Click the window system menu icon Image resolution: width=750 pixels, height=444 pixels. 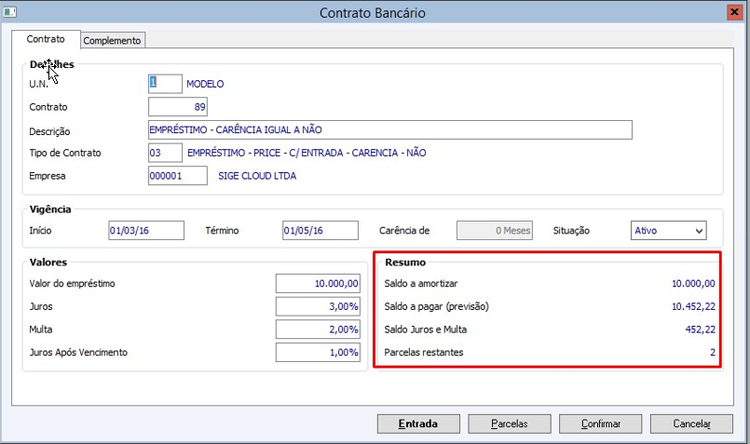[13, 13]
